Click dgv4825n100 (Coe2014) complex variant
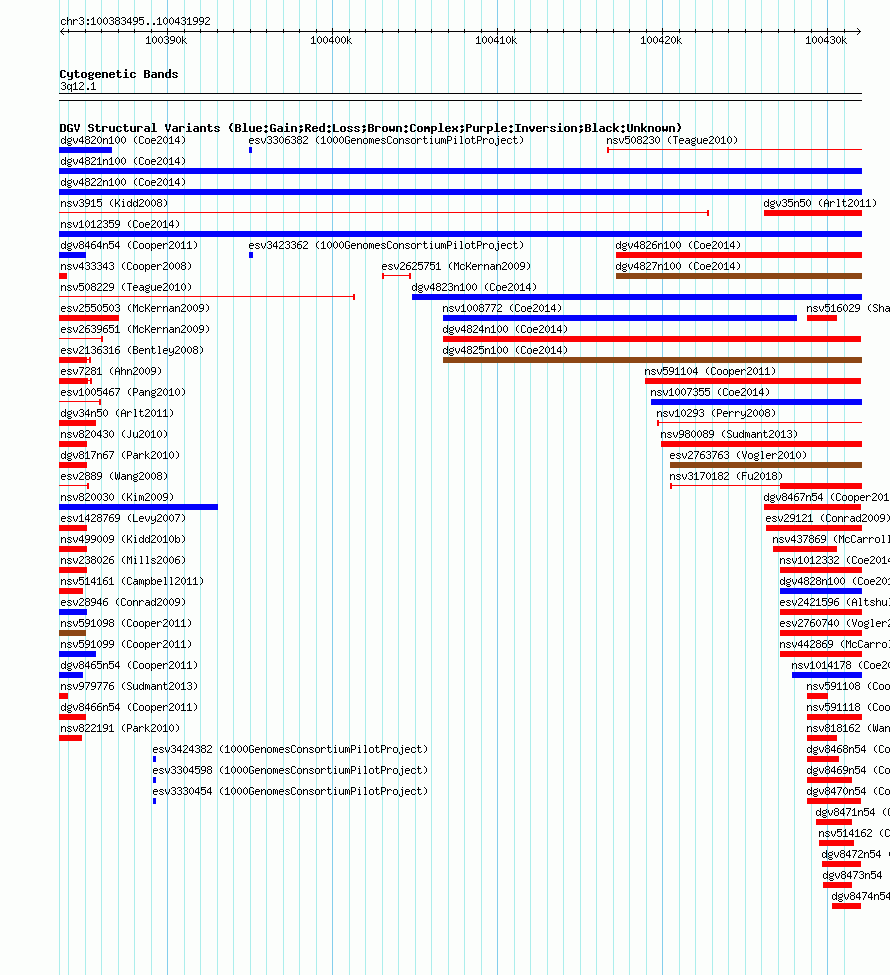The width and height of the screenshot is (890, 975). coord(505,351)
